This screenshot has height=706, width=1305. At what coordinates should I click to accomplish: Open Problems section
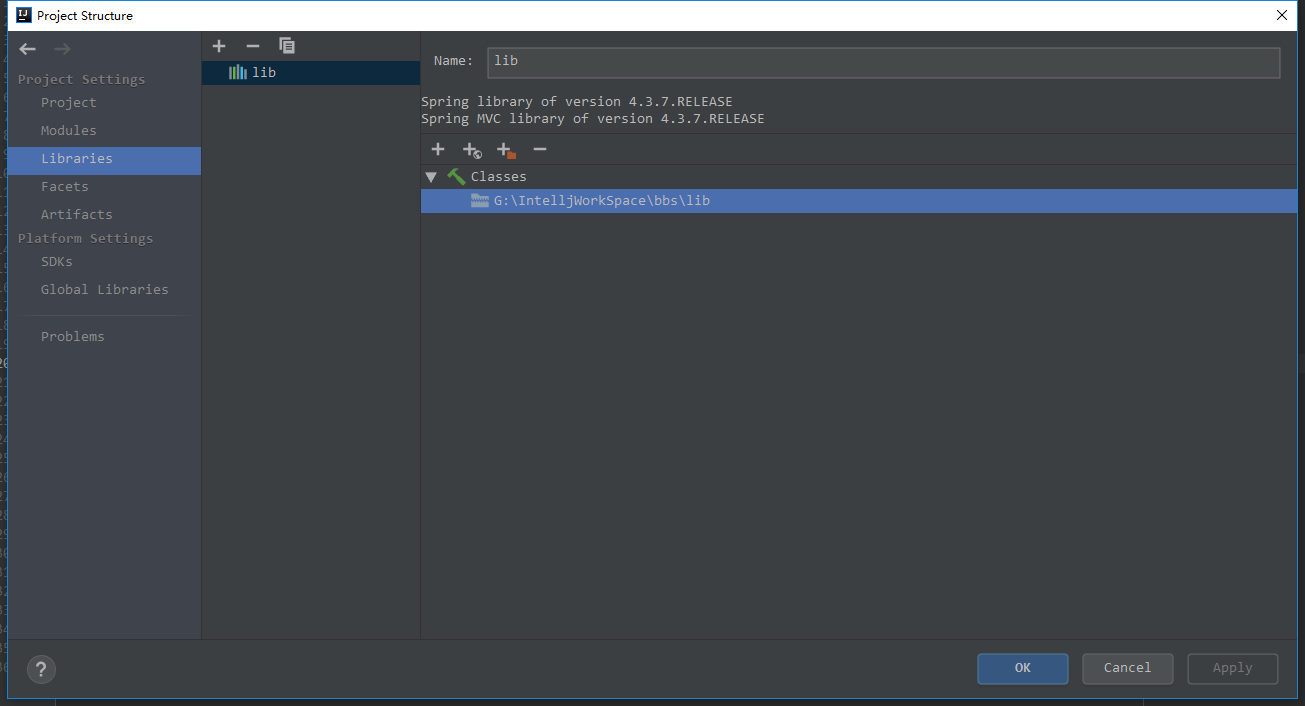pyautogui.click(x=73, y=337)
